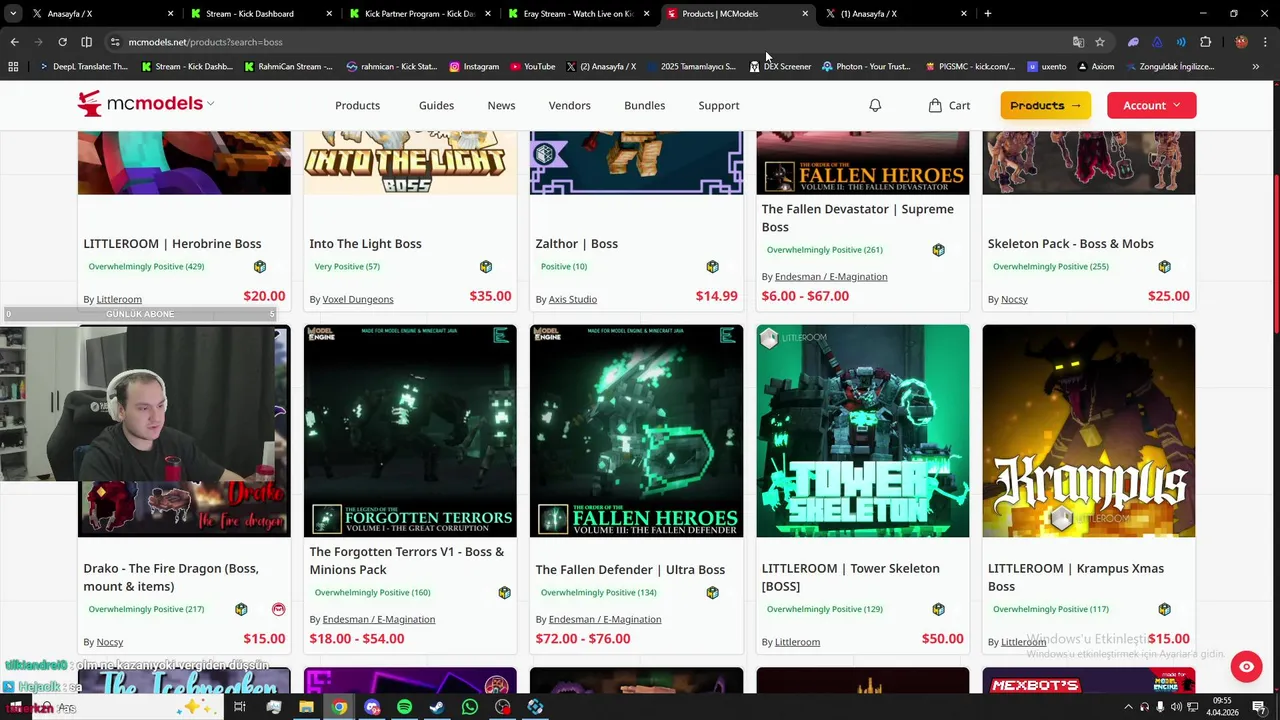Image resolution: width=1280 pixels, height=720 pixels.
Task: Click the chevron next to mcmodels logo
Action: [211, 103]
